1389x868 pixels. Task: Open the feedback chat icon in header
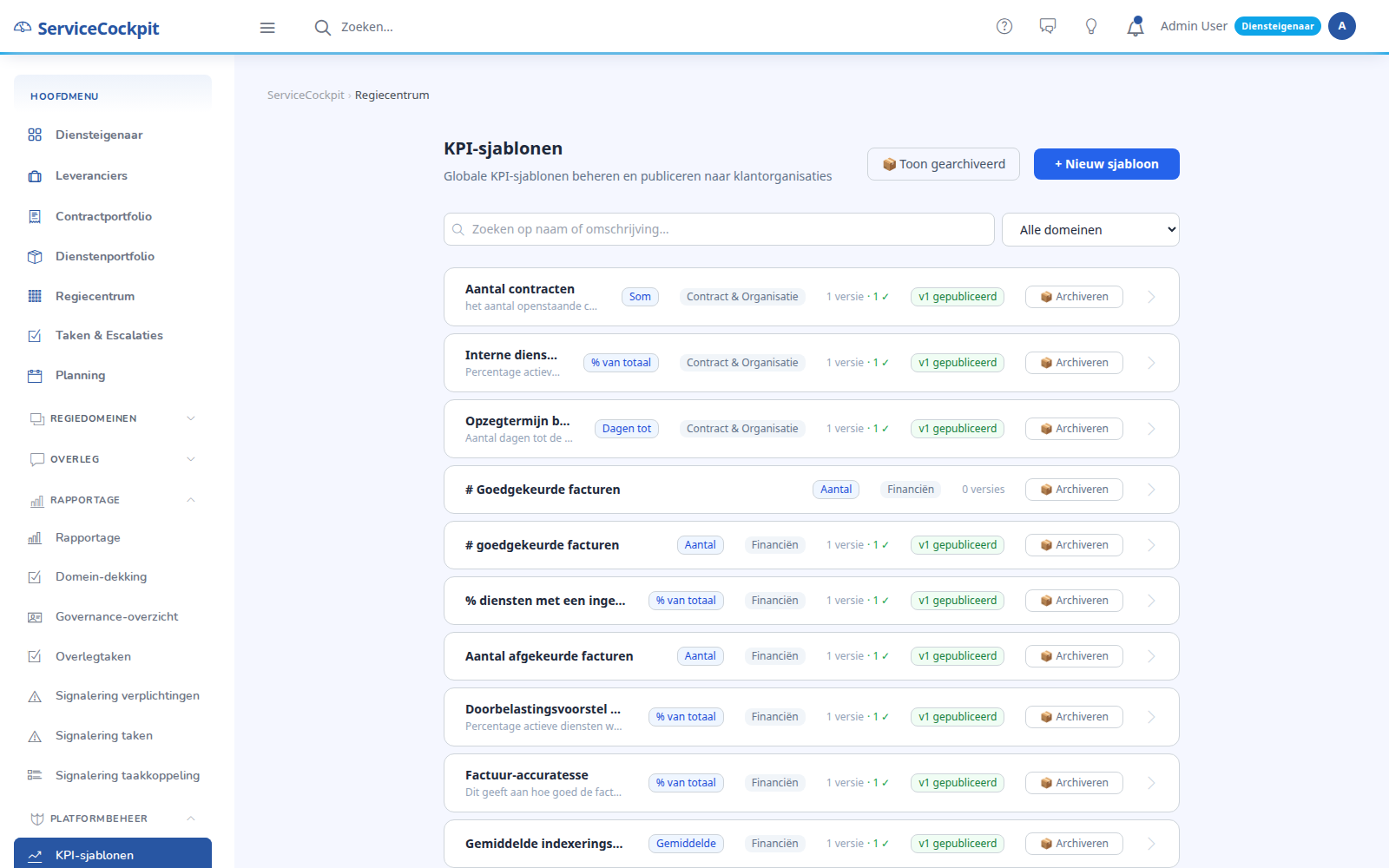(x=1048, y=27)
